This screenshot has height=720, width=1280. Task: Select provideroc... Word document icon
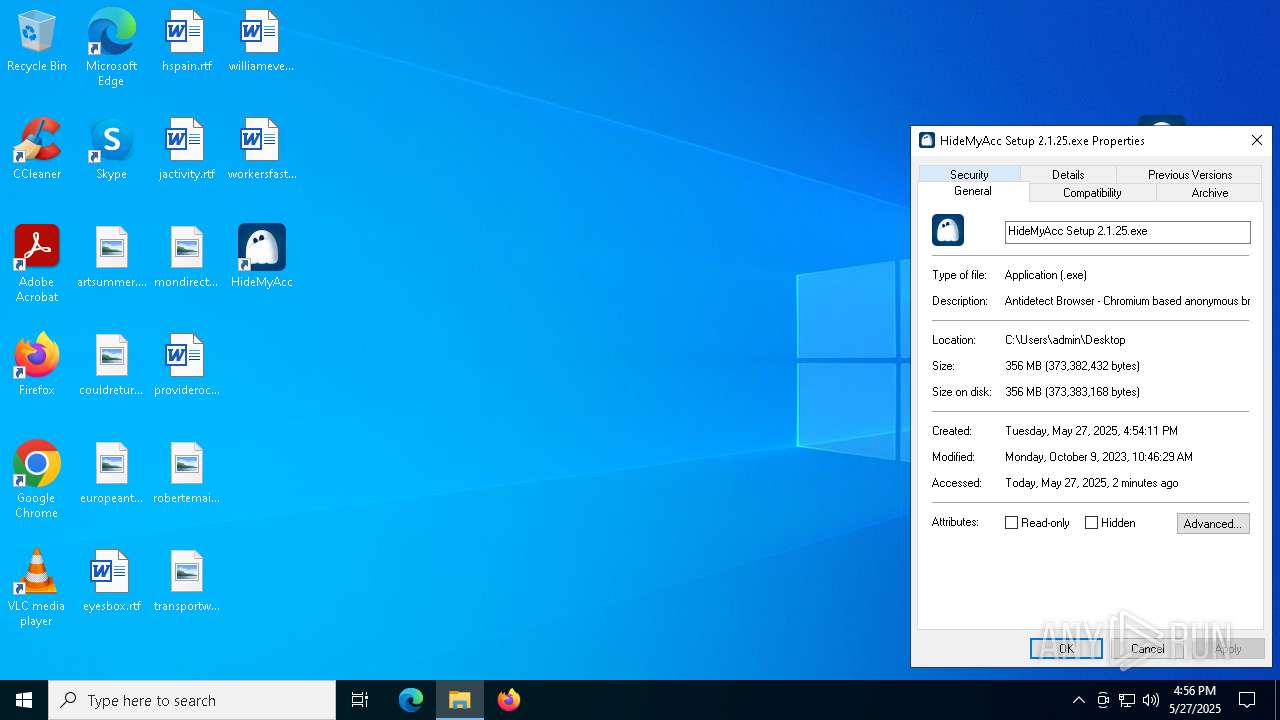point(186,365)
